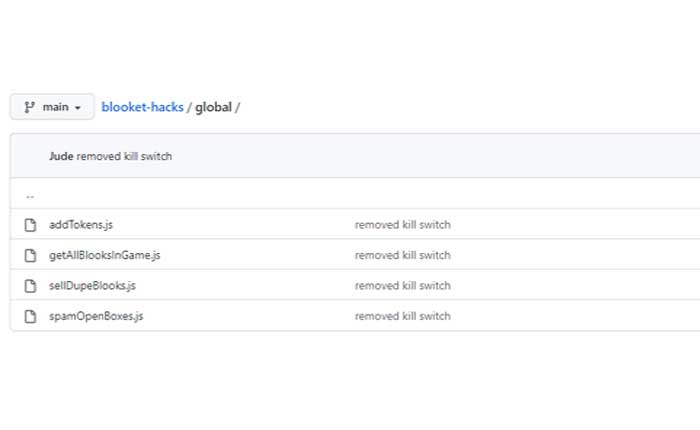Click the file icon beside addTokens.js
The image size is (700, 430).
(x=30, y=225)
